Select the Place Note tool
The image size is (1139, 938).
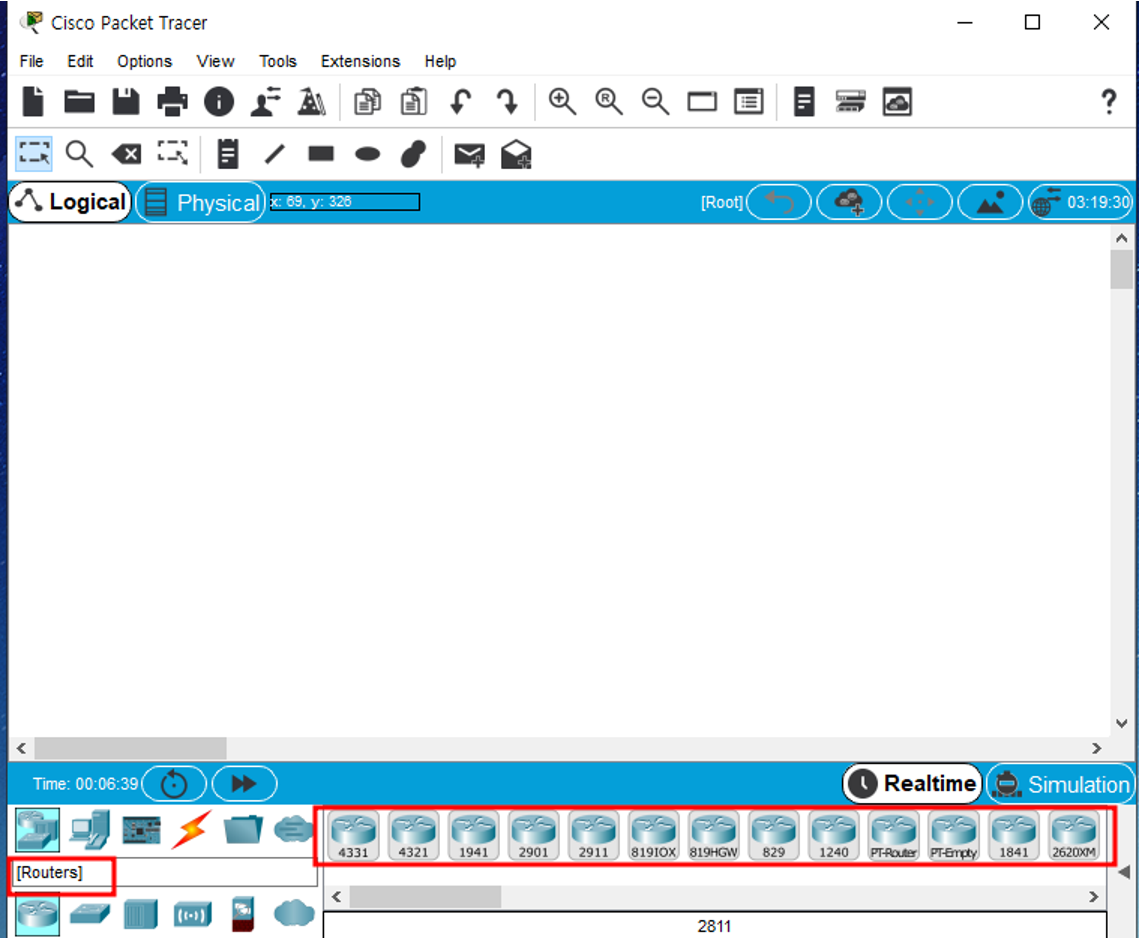pos(228,153)
